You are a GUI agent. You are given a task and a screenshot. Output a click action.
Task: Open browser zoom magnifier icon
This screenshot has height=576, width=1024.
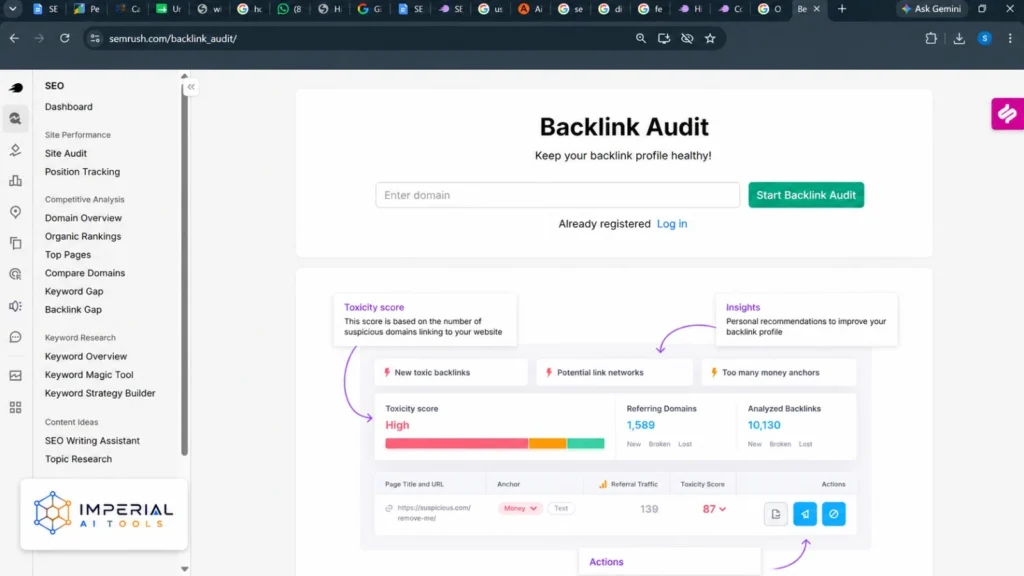(641, 39)
